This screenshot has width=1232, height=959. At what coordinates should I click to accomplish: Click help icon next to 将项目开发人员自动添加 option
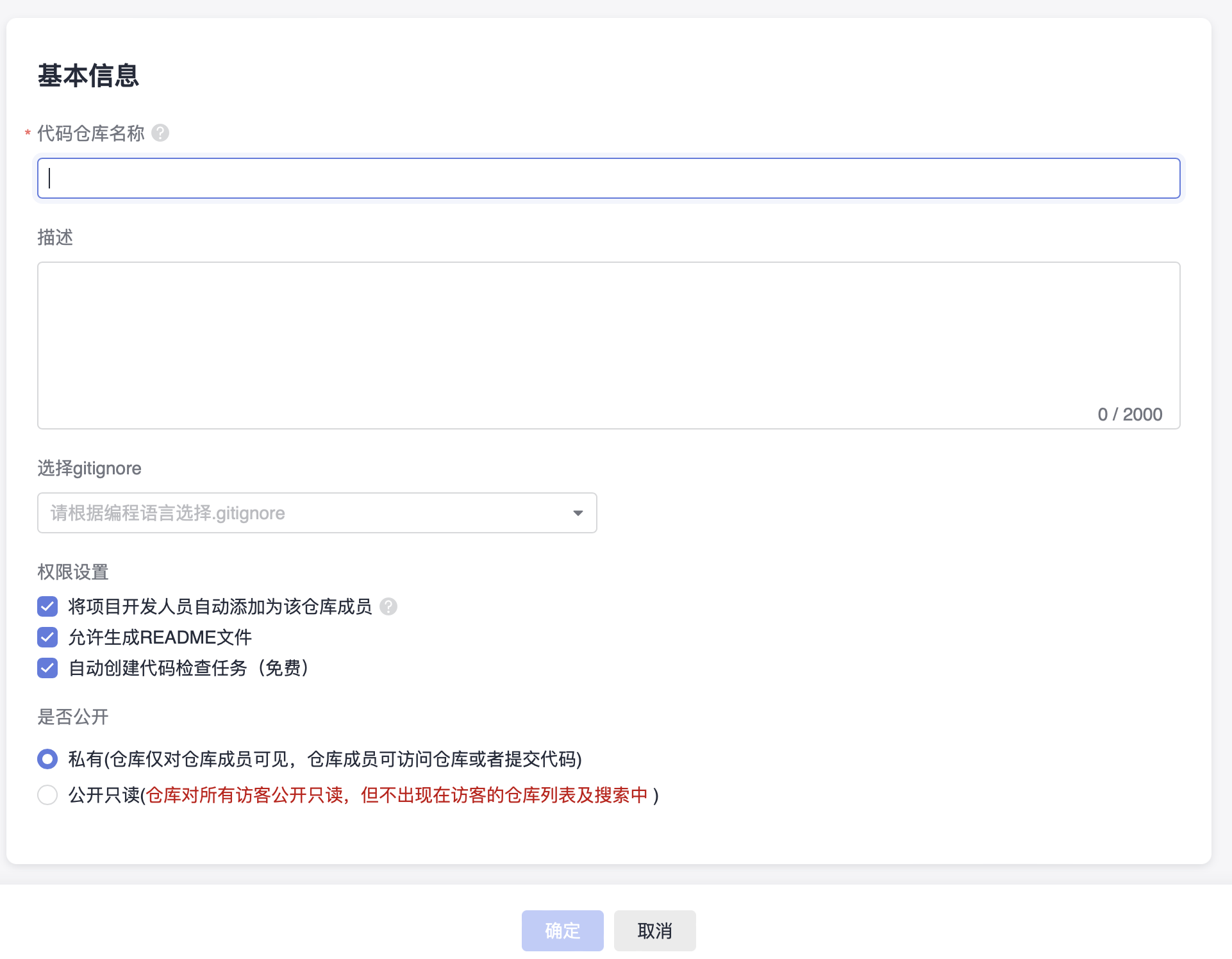click(388, 606)
